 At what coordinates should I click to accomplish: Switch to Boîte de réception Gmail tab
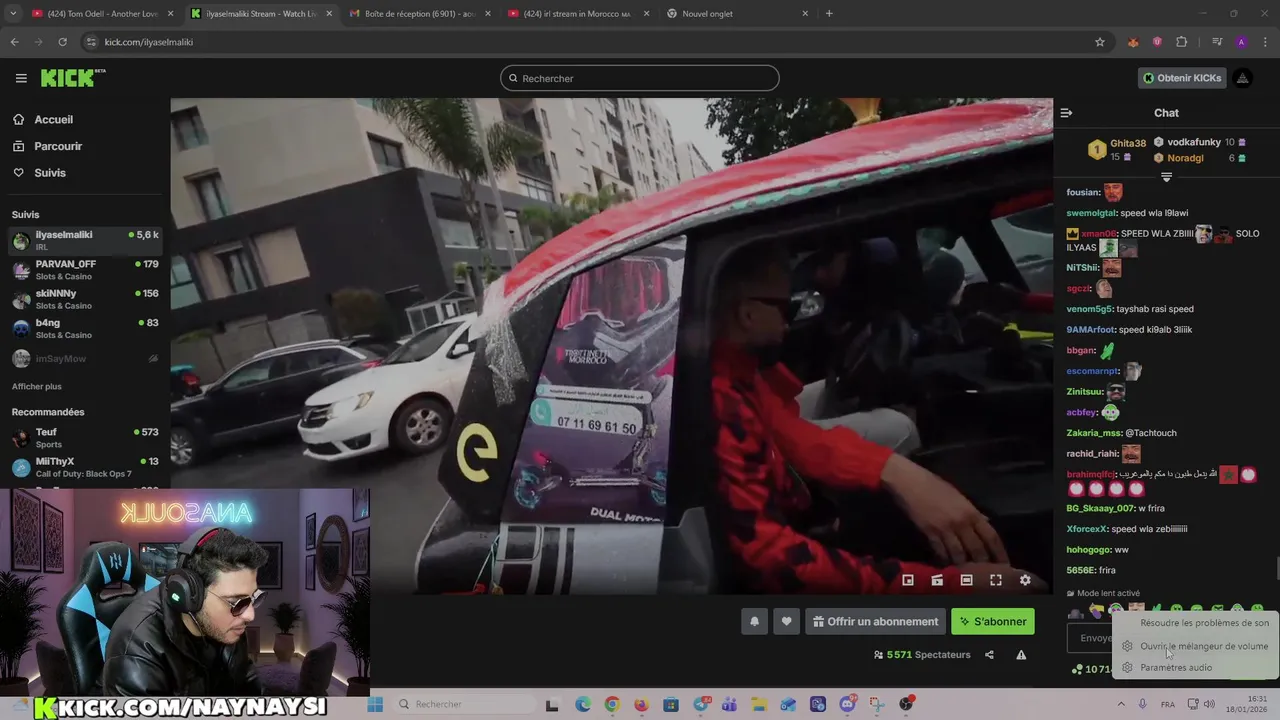click(419, 14)
